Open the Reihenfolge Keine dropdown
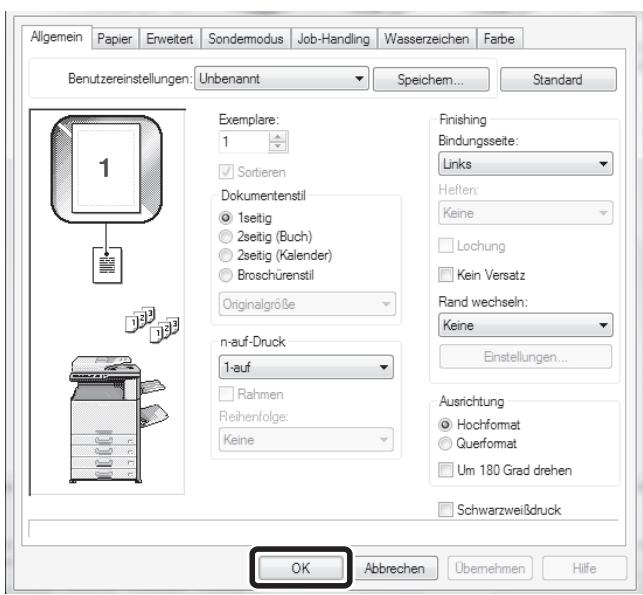The height and width of the screenshot is (595, 643). (306, 440)
